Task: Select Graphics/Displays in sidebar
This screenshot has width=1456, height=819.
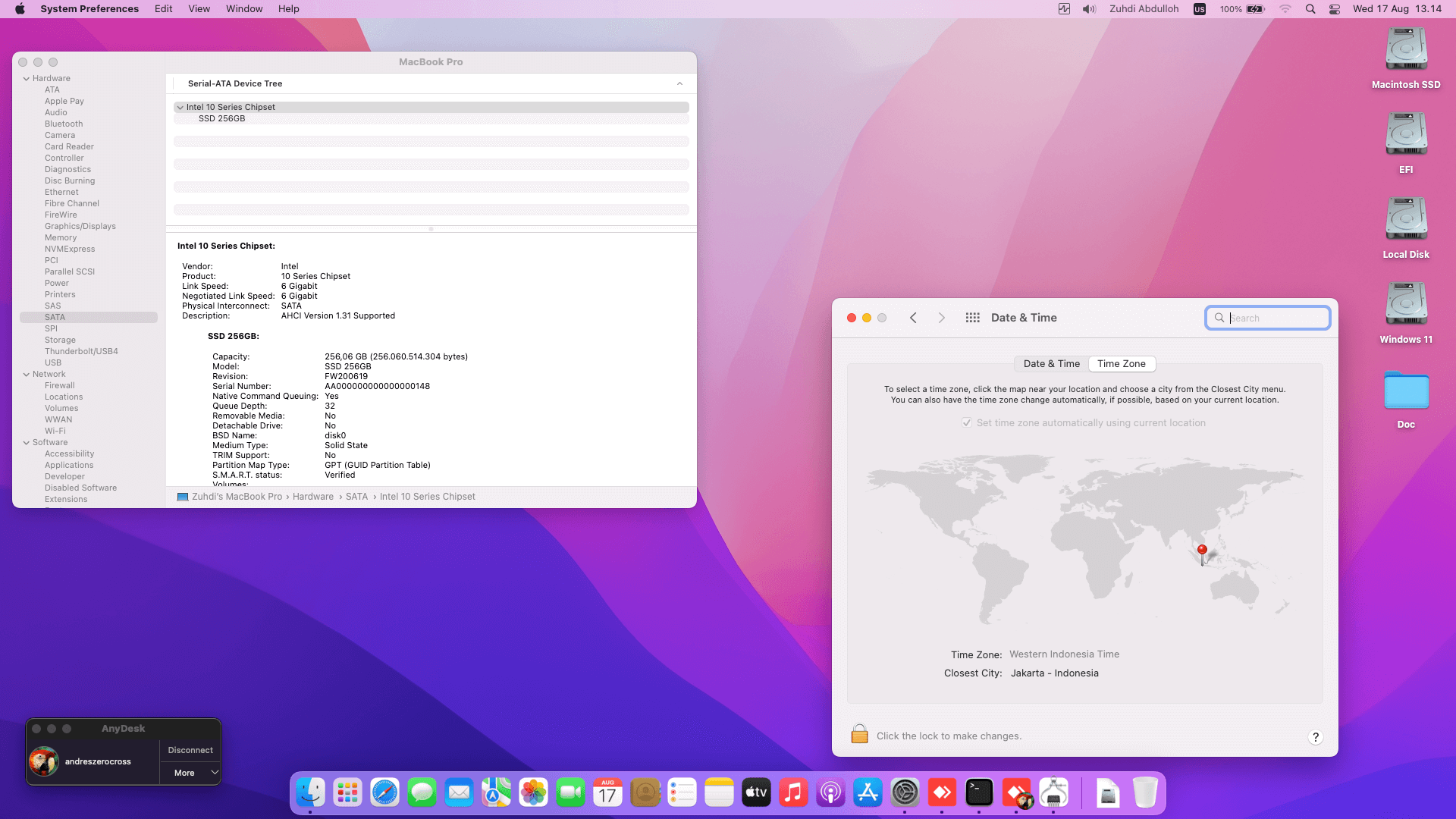Action: point(80,226)
